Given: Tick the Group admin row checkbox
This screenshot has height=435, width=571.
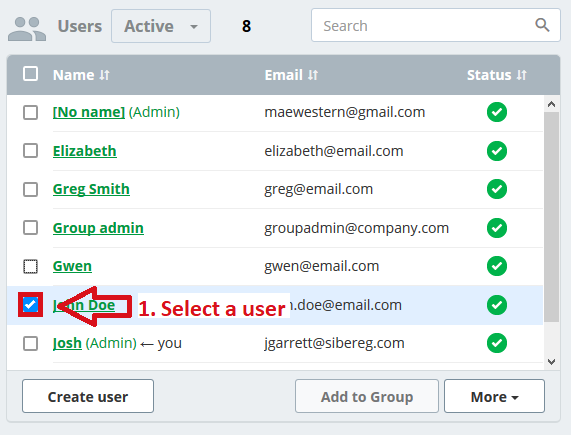Looking at the screenshot, I should tap(31, 228).
